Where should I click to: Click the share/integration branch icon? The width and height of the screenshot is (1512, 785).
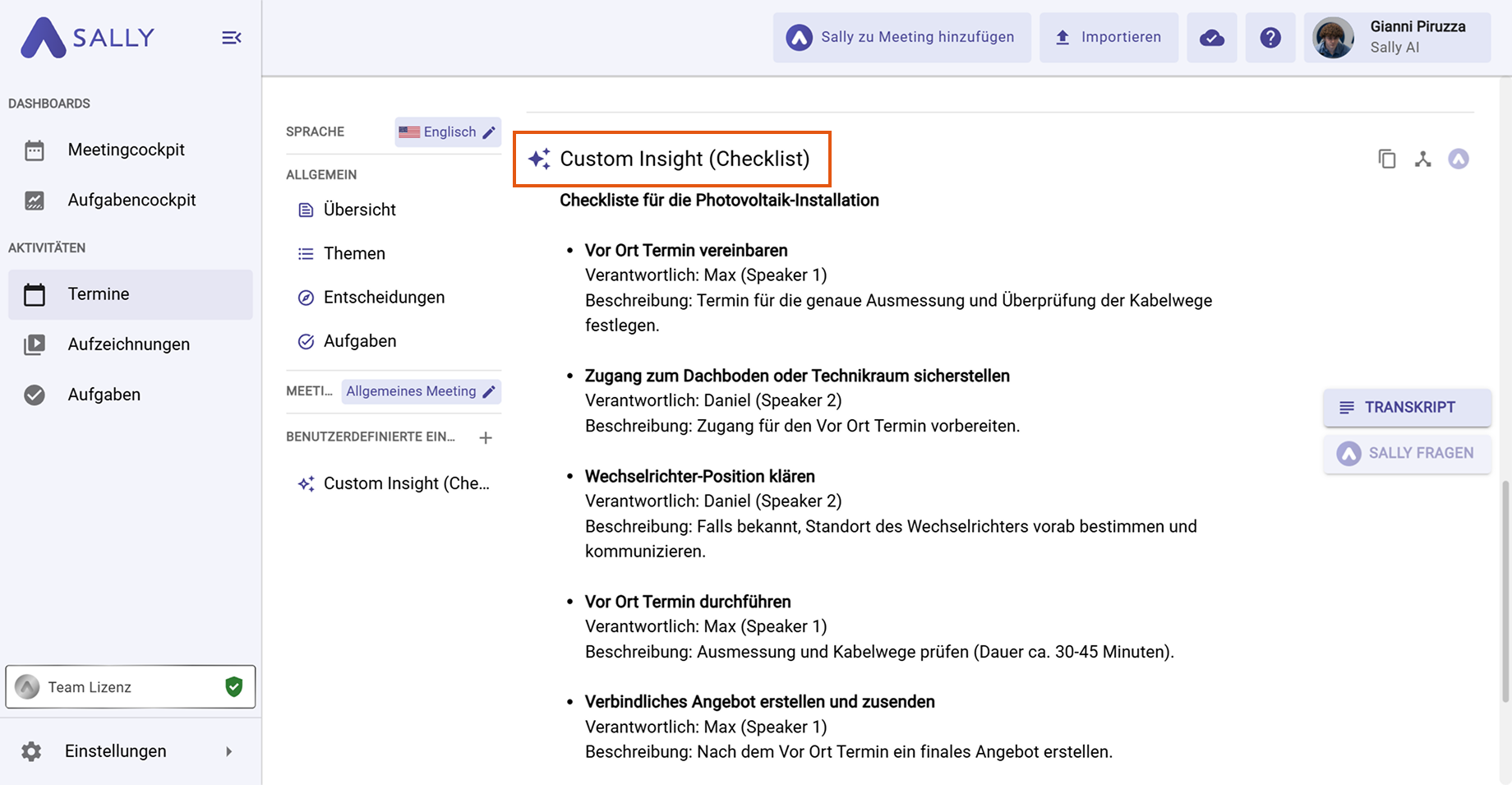point(1422,159)
